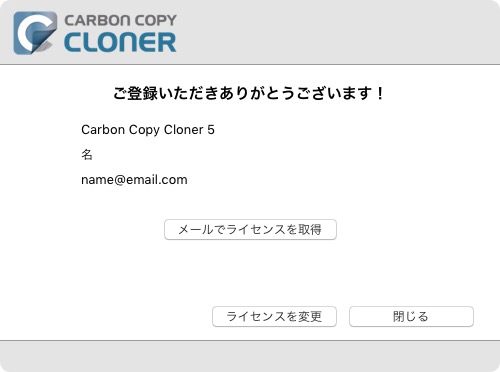500x372 pixels.
Task: Select the Carbon Copy Cloner 5 product label
Action: pyautogui.click(x=148, y=130)
